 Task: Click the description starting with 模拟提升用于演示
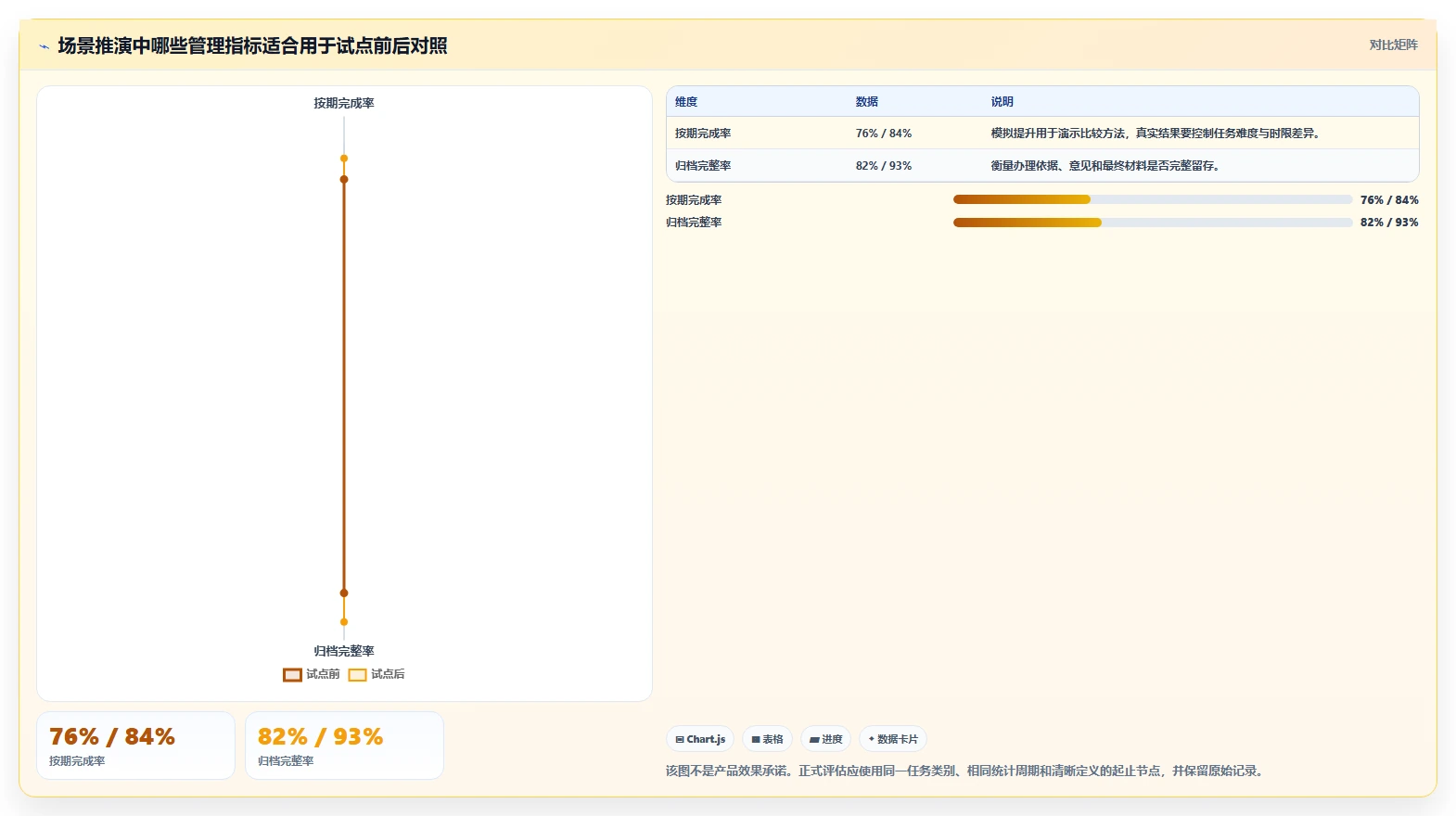coord(1156,134)
